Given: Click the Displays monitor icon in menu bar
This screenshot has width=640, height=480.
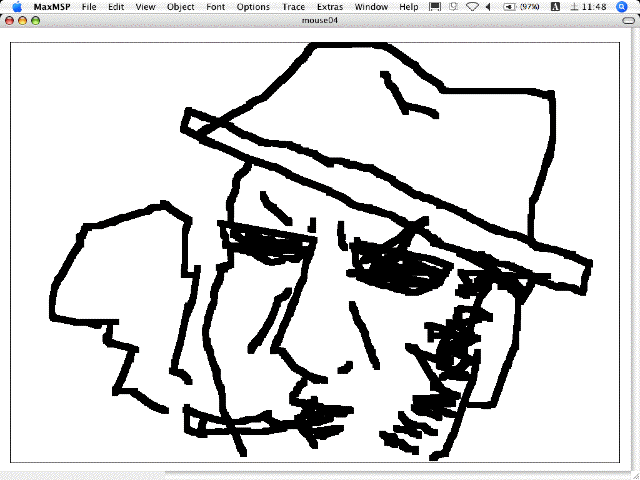Looking at the screenshot, I should 435,7.
